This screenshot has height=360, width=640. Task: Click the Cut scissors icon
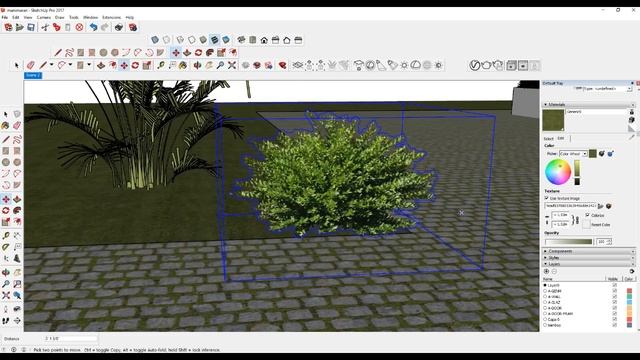(x=45, y=27)
